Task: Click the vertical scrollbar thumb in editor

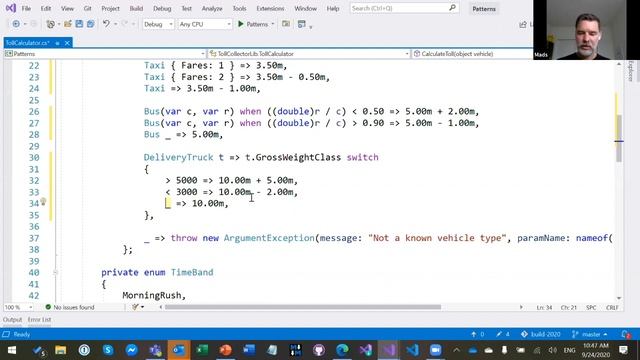Action: point(619,139)
